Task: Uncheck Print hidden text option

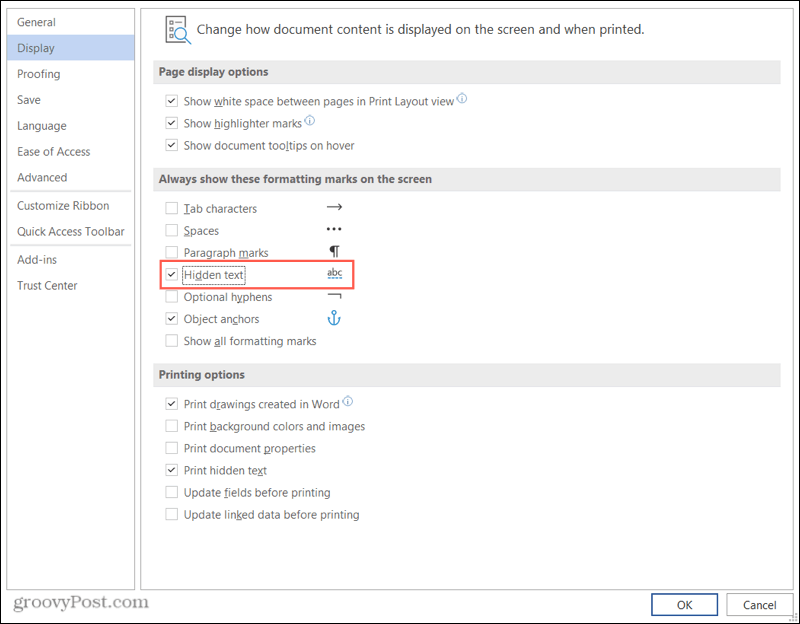Action: [171, 470]
